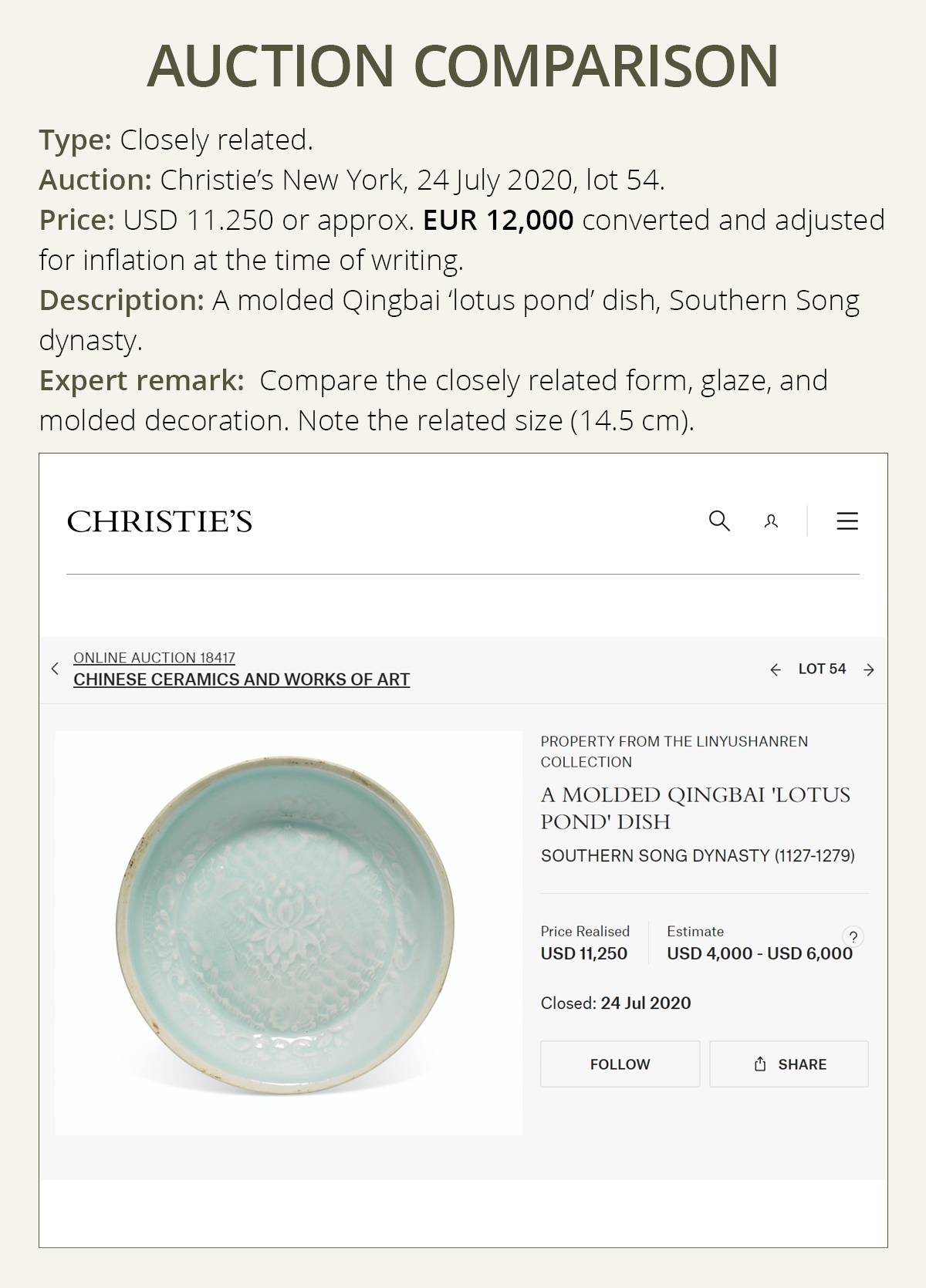The image size is (926, 1288).
Task: Click the Price Realised USD 11,250 value
Action: (x=584, y=953)
